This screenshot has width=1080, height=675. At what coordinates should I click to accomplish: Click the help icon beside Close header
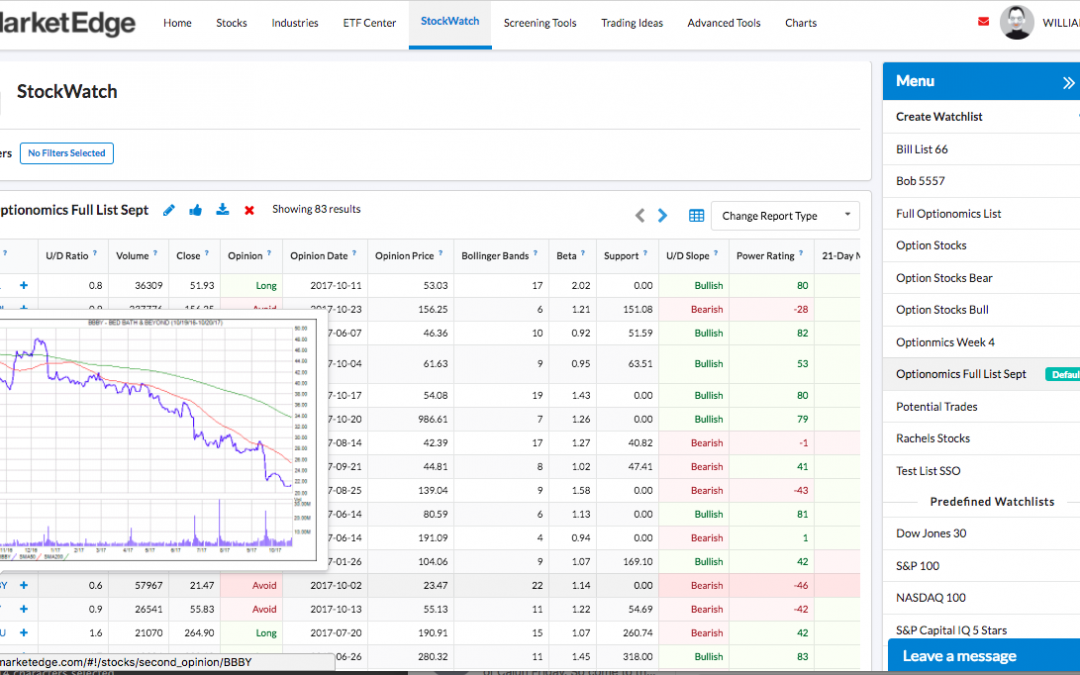[207, 253]
